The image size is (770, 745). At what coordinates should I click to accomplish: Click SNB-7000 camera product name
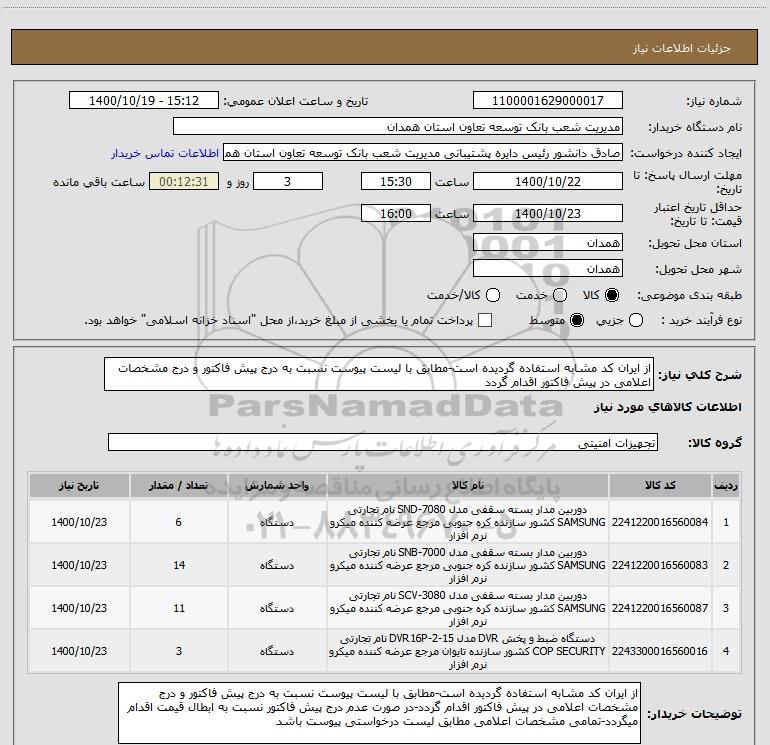468,565
